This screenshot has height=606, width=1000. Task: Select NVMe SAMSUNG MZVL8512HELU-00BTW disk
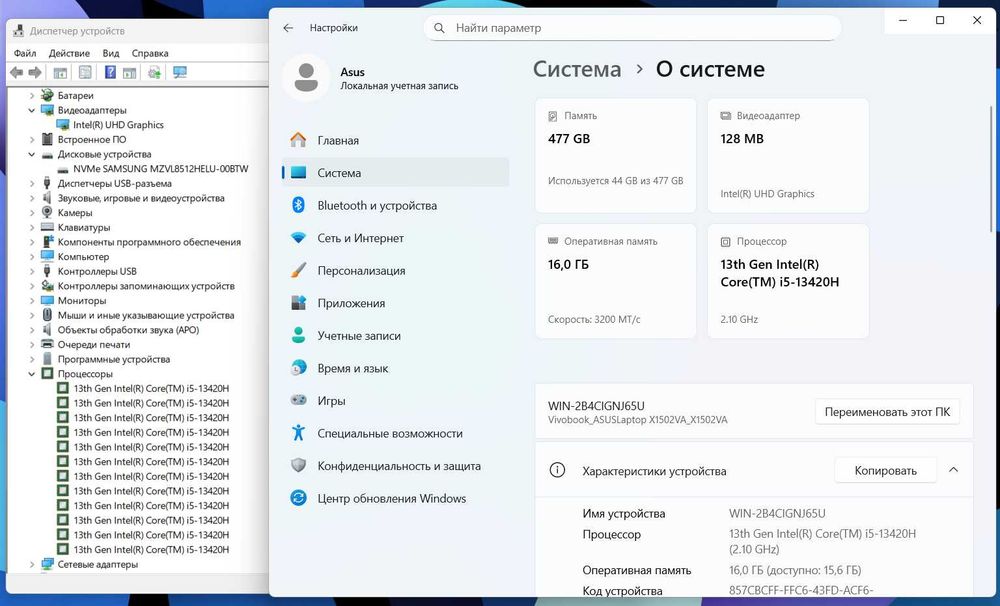coord(161,169)
